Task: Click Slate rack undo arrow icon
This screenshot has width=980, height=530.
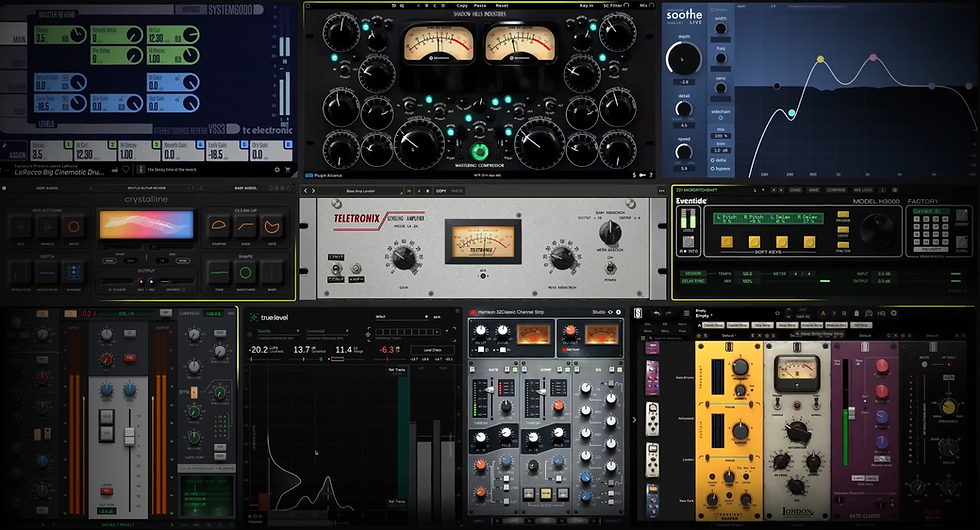Action: point(657,313)
